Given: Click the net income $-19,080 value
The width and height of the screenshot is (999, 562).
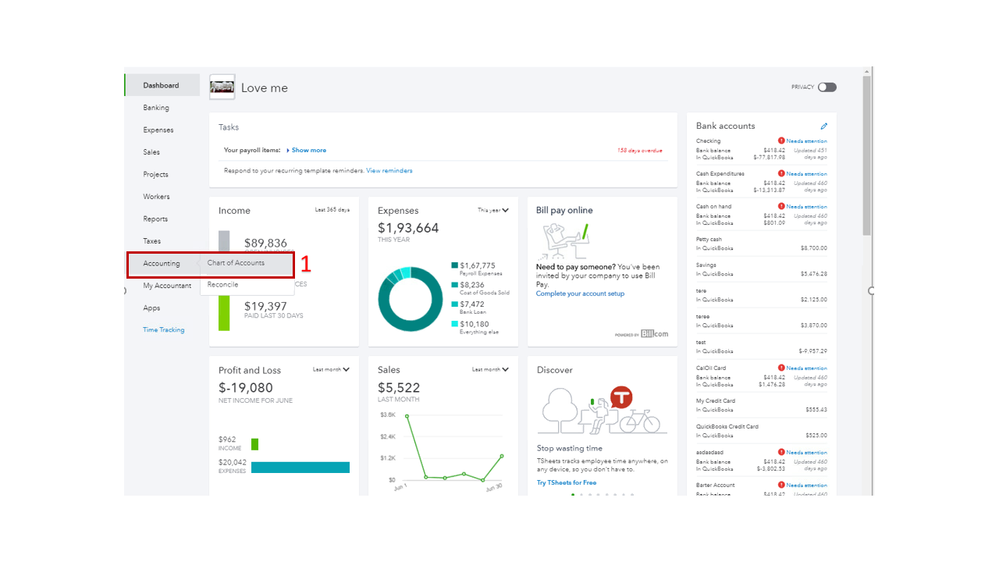Looking at the screenshot, I should pos(245,388).
